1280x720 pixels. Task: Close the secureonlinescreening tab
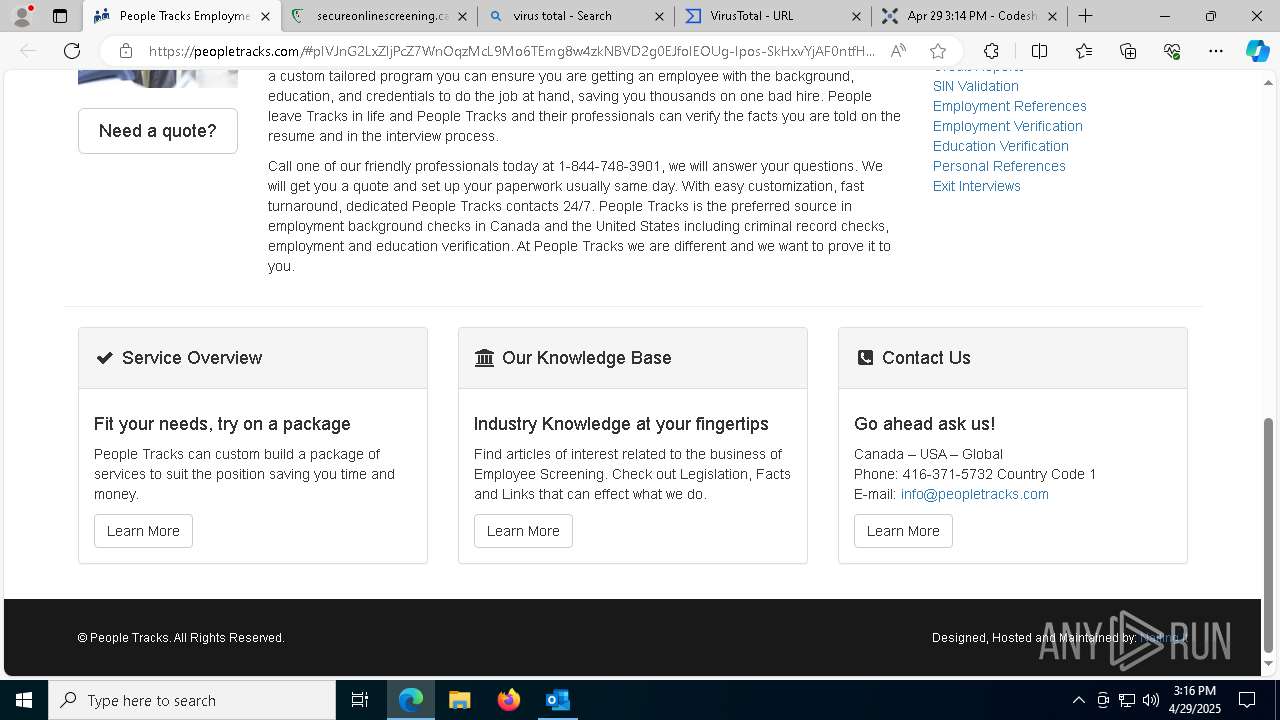[462, 16]
